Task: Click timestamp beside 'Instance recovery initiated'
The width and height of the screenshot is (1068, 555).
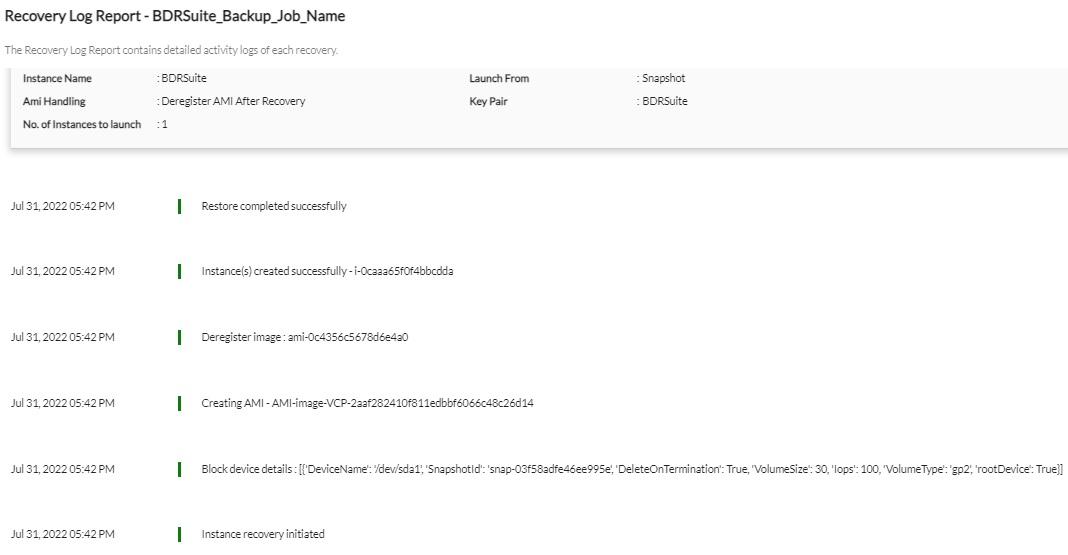Action: click(63, 535)
